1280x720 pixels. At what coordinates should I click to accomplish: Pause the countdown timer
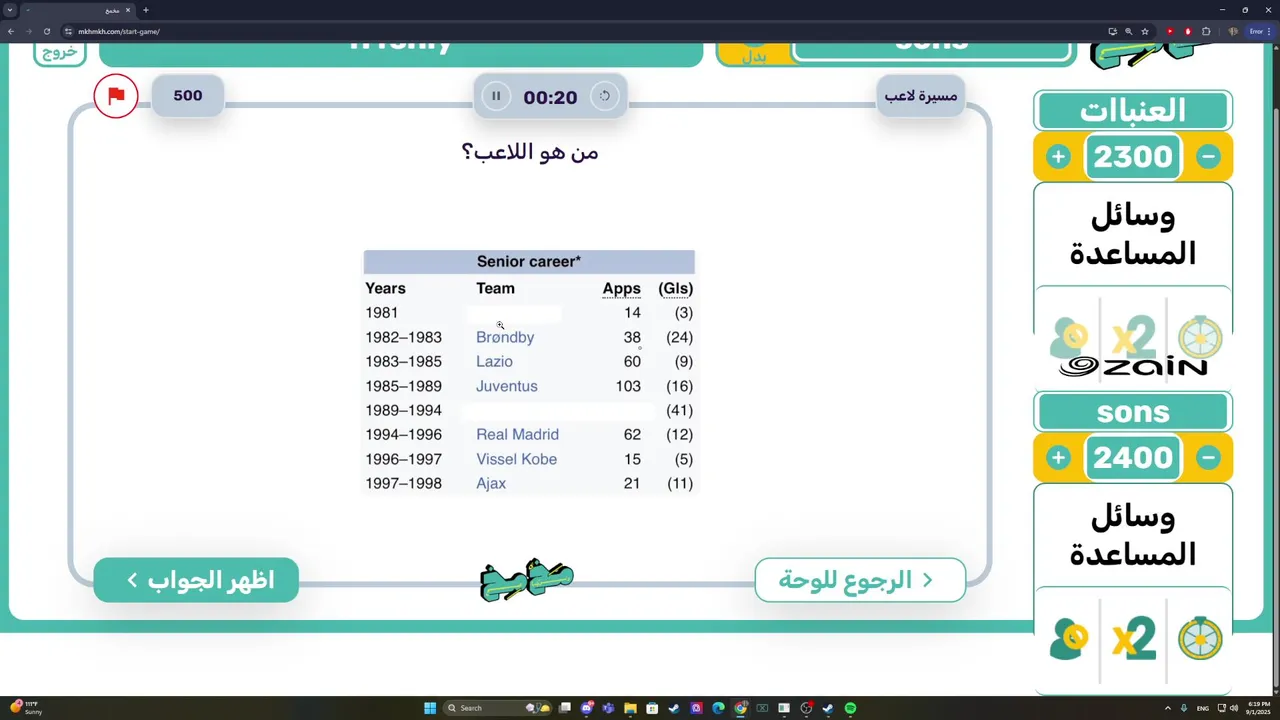coord(495,96)
